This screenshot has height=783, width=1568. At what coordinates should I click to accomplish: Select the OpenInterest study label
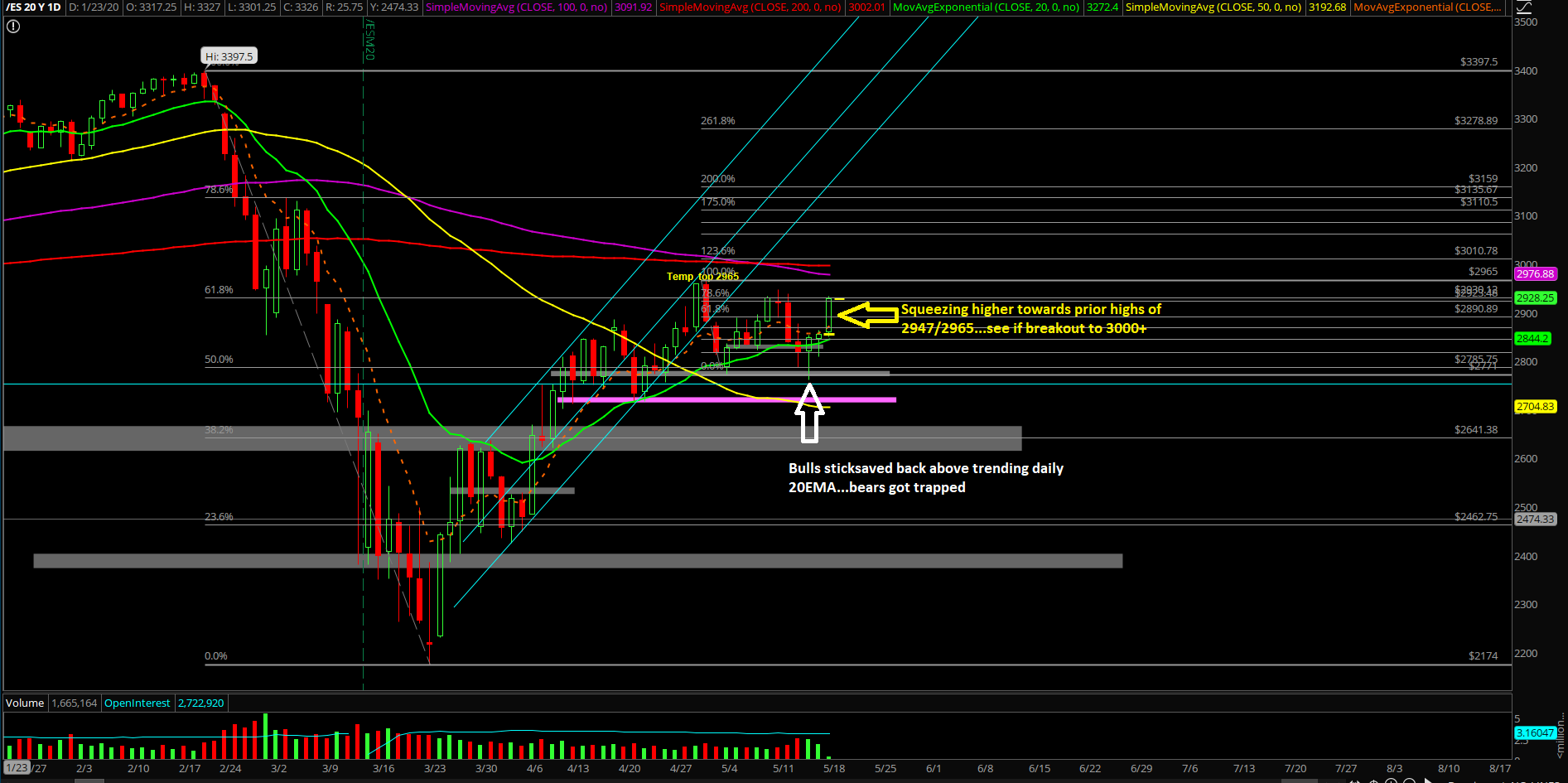coord(138,703)
